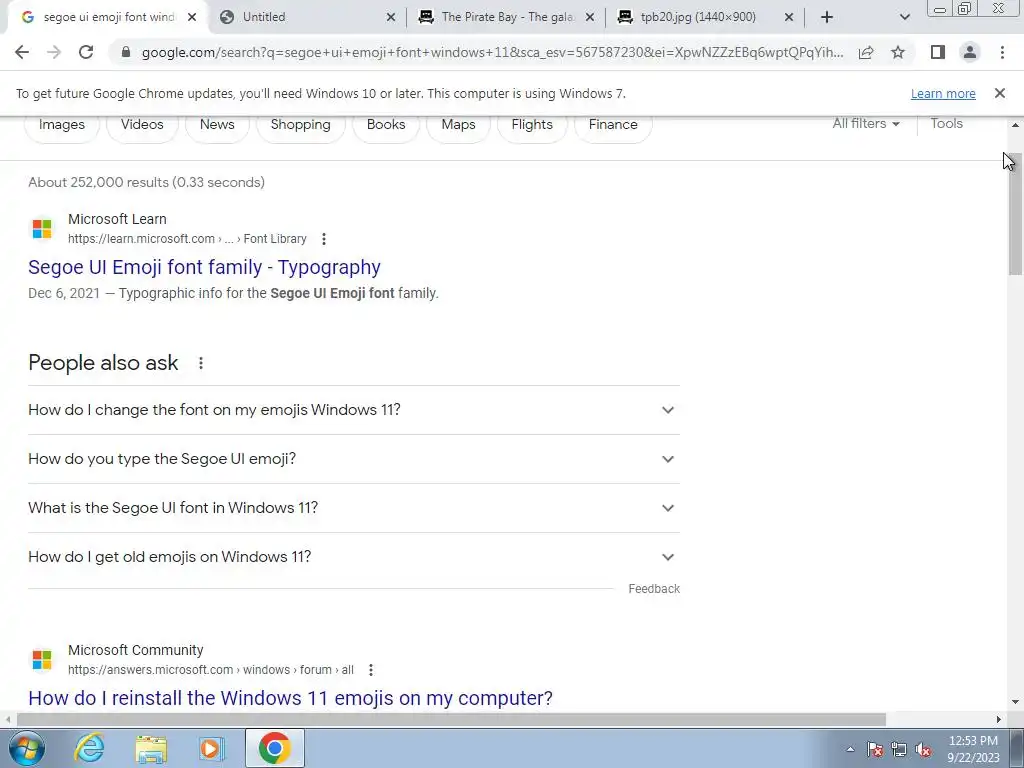Screen dimensions: 1024x768
Task: Switch to the tpb20.jpg tab
Action: pos(705,17)
